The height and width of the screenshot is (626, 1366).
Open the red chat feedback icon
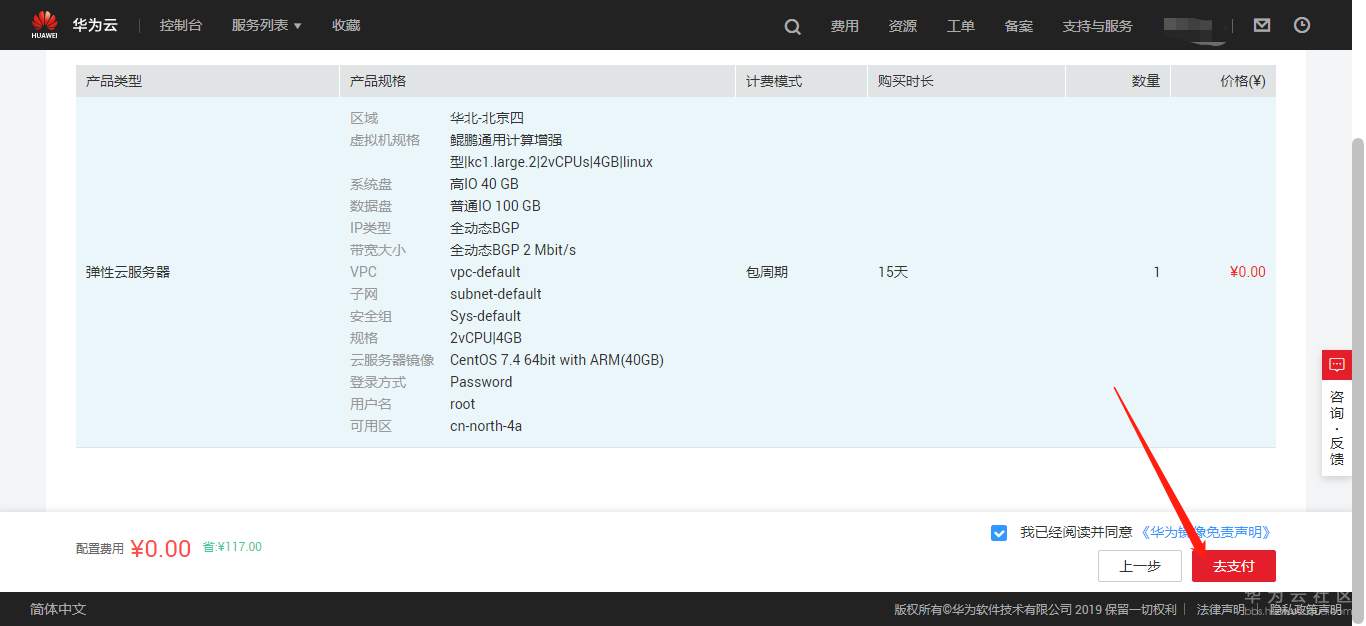(1337, 365)
